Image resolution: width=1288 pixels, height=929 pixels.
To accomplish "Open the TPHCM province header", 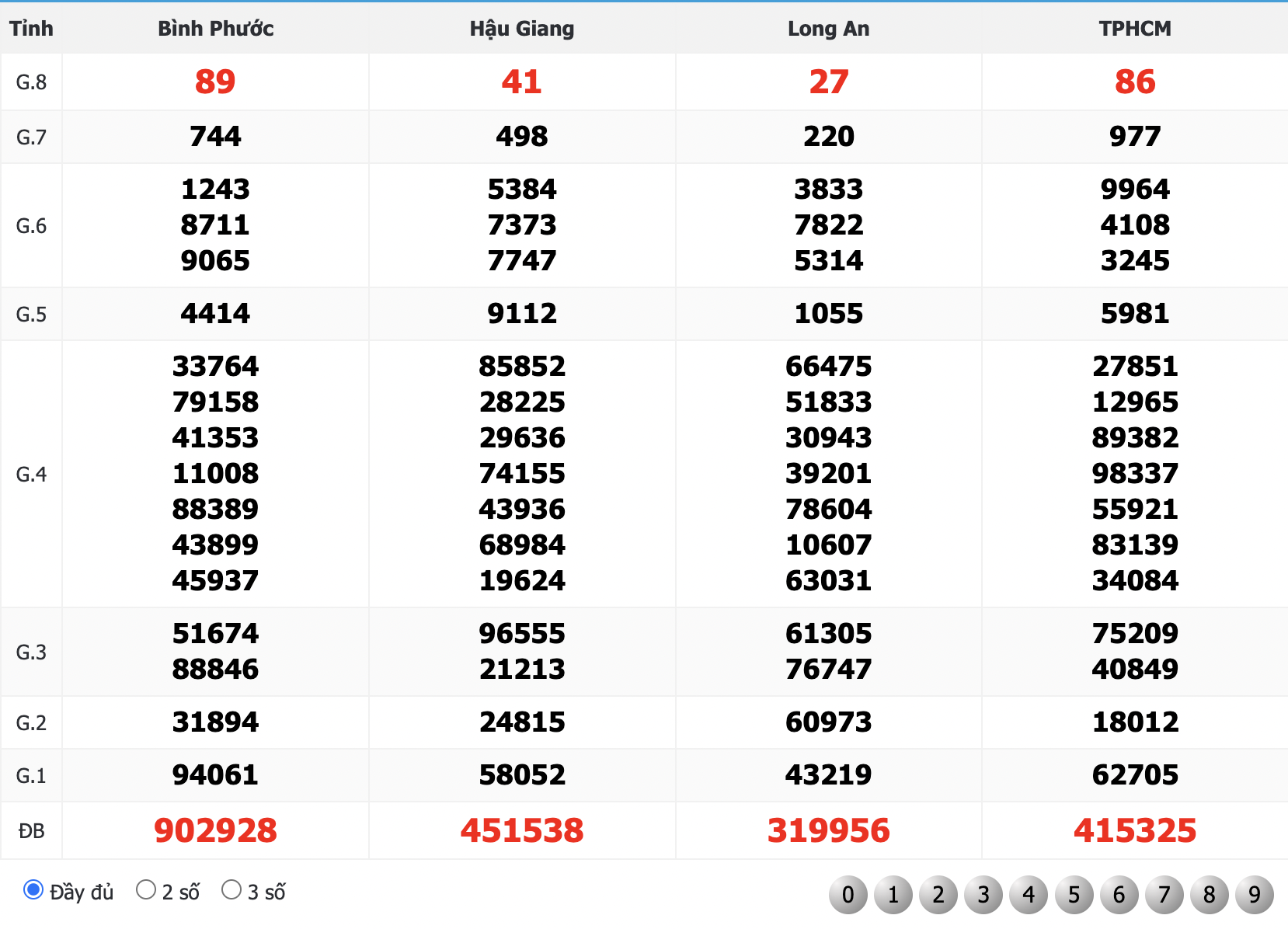I will point(1135,29).
